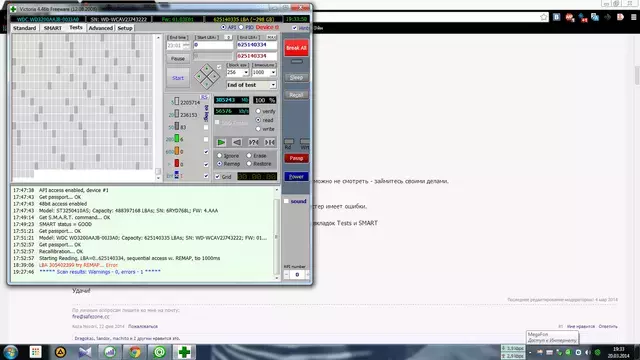This screenshot has height=360, width=640.
Task: Open the Chrome hamburger menu
Action: [633, 17]
